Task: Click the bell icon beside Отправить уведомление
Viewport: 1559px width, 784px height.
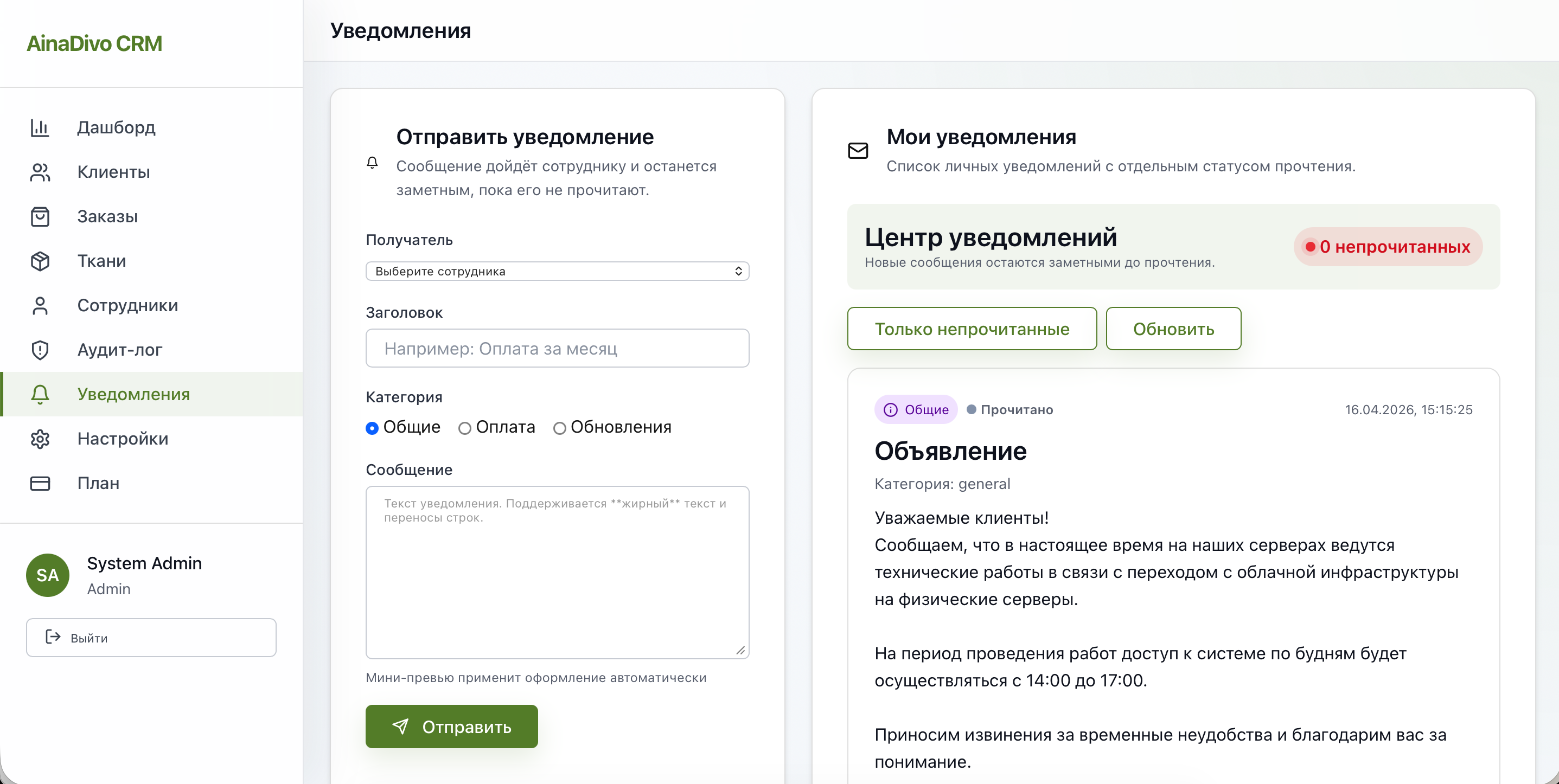Action: (372, 163)
